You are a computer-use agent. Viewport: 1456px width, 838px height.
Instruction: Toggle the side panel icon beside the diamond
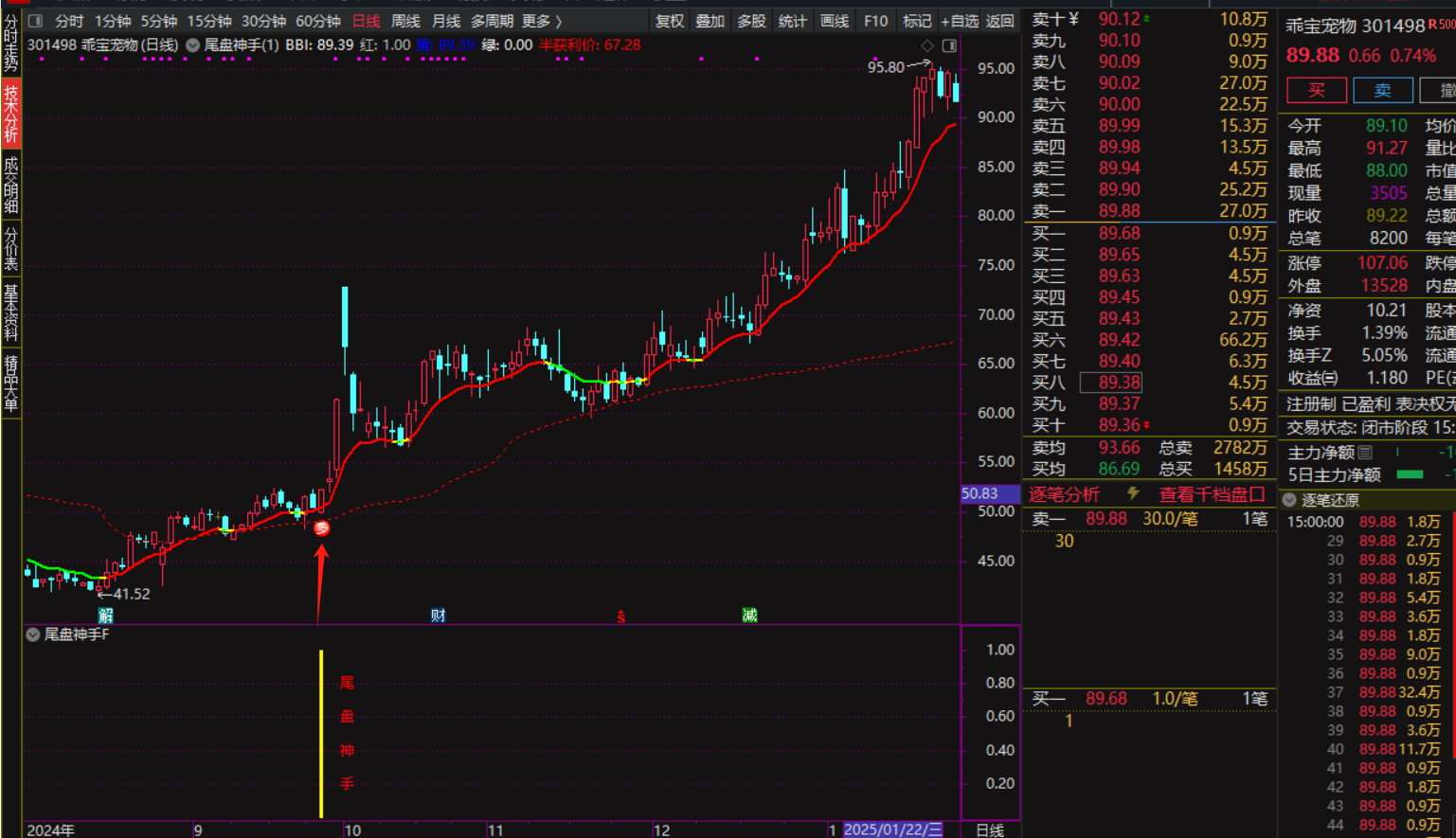(949, 45)
